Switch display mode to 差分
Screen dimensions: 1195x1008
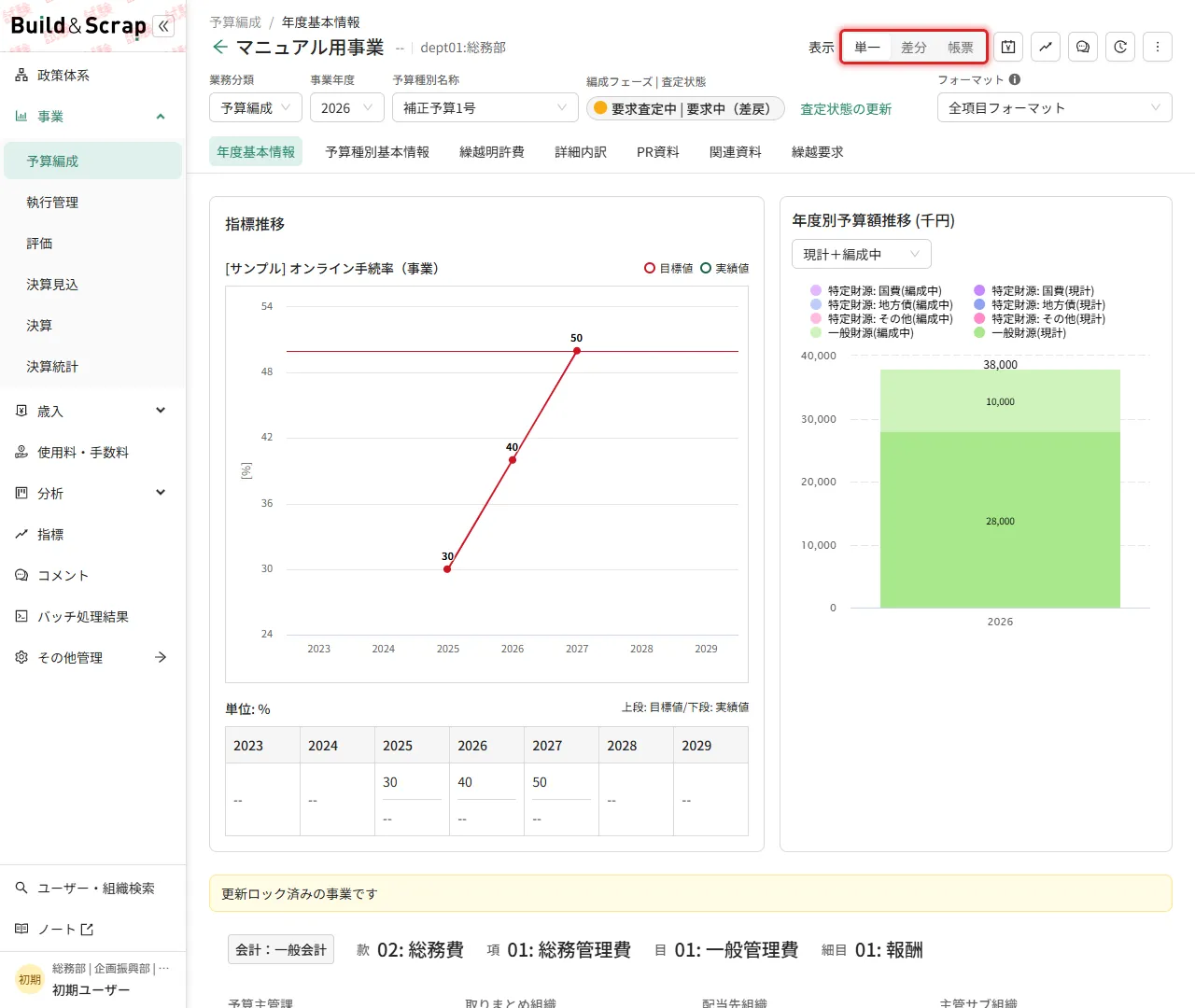click(x=914, y=47)
